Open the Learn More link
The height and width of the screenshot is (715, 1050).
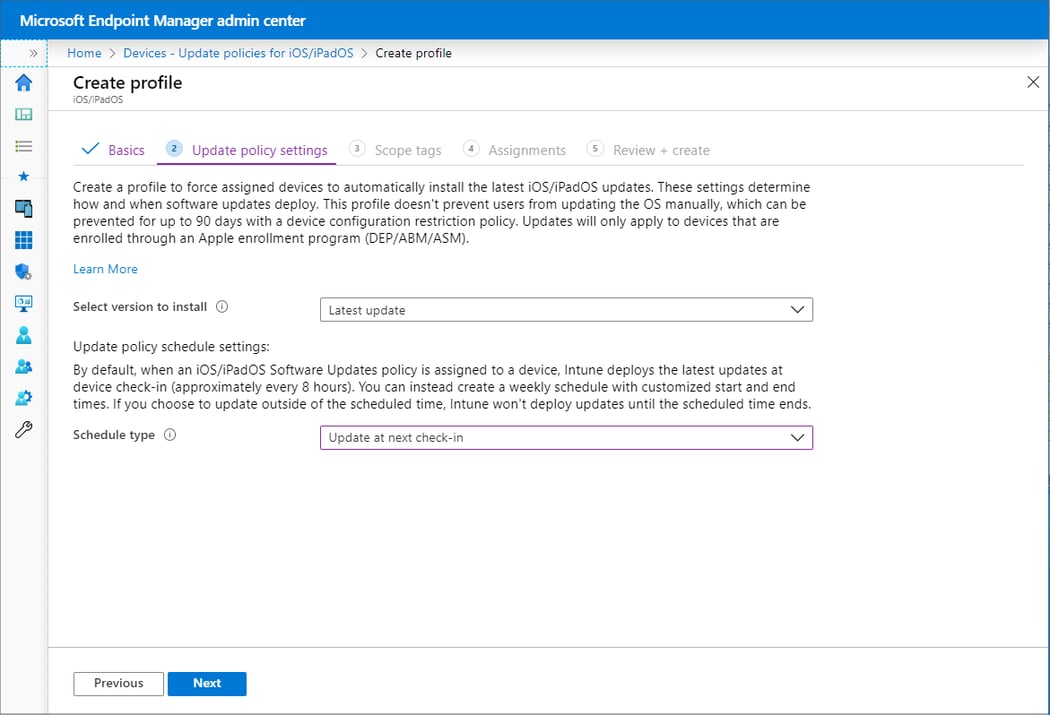tap(105, 268)
